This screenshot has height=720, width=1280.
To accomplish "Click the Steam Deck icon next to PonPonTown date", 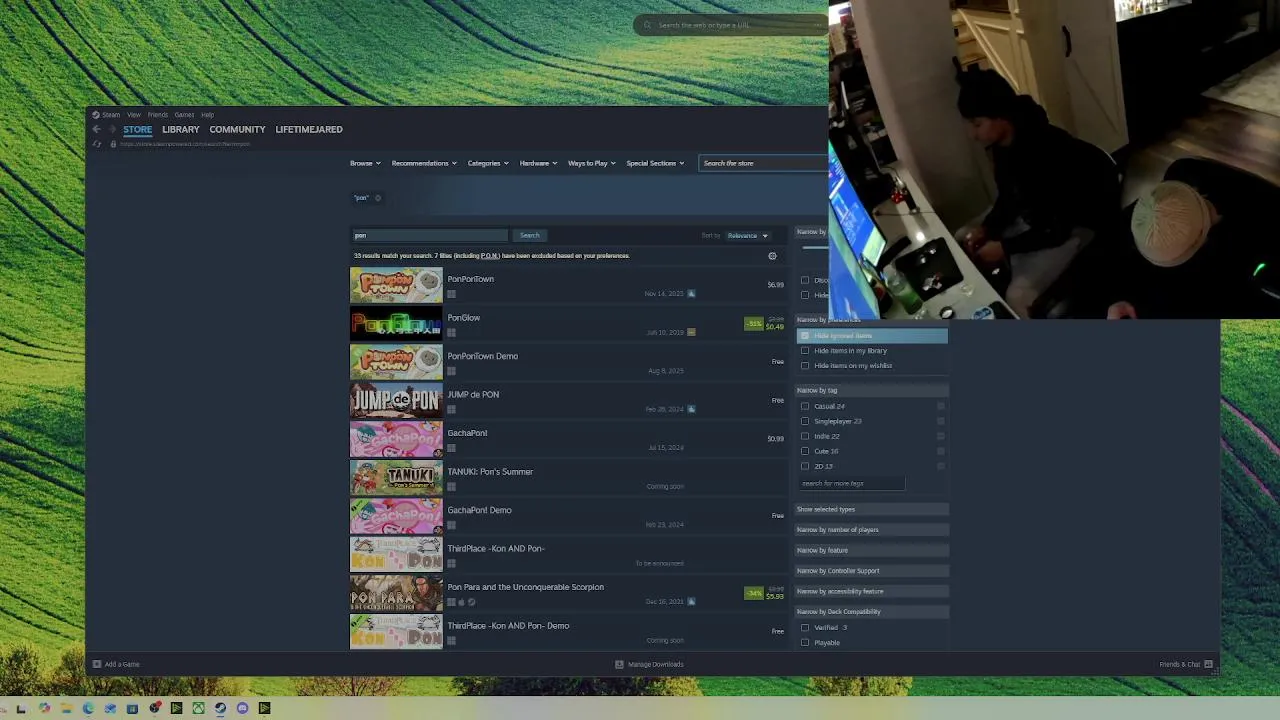I will pyautogui.click(x=691, y=294).
